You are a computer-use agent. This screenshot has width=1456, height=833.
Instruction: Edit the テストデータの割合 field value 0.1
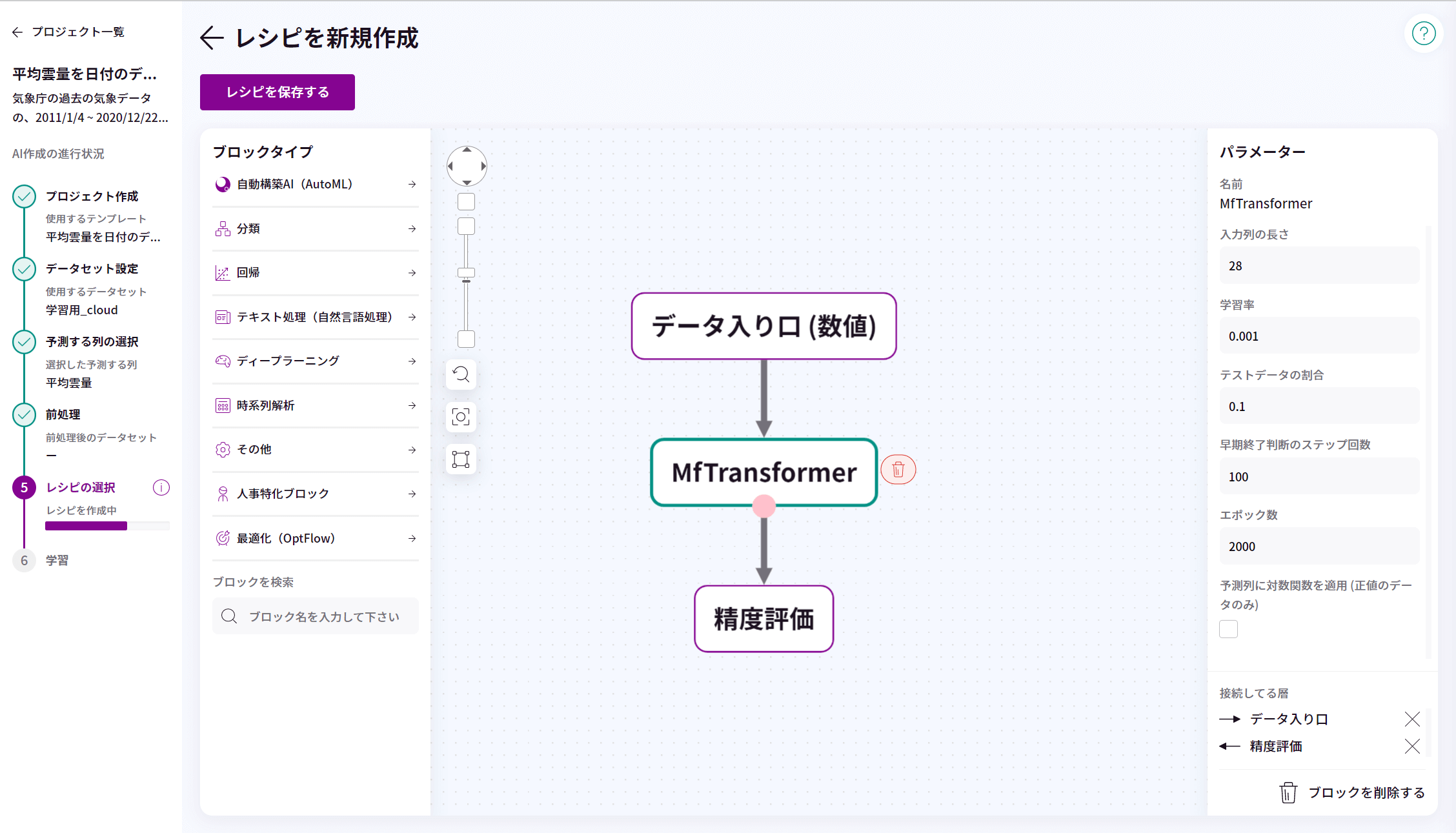[1319, 406]
